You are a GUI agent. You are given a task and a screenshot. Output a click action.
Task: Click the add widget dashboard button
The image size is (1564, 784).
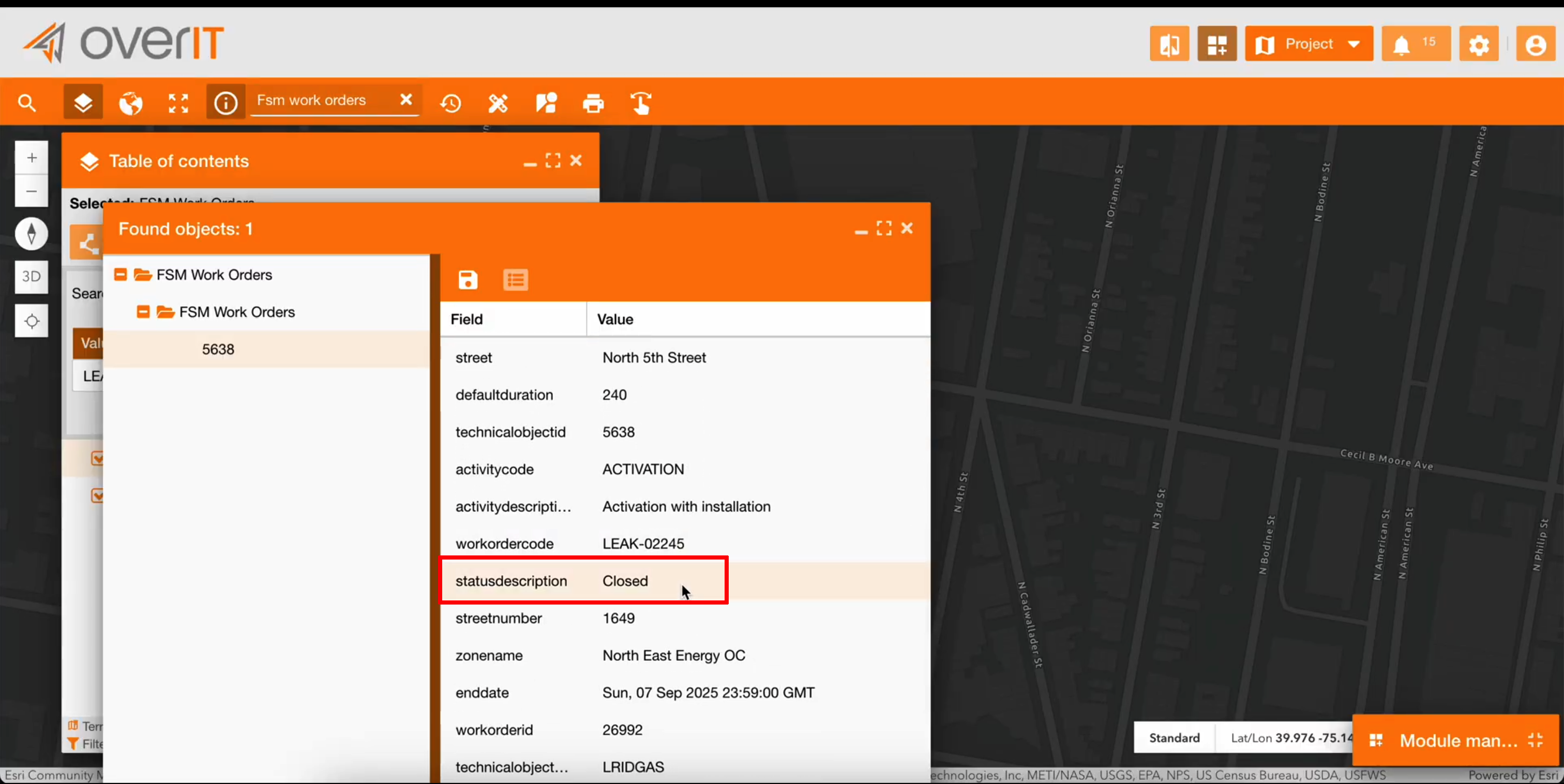tap(1217, 44)
